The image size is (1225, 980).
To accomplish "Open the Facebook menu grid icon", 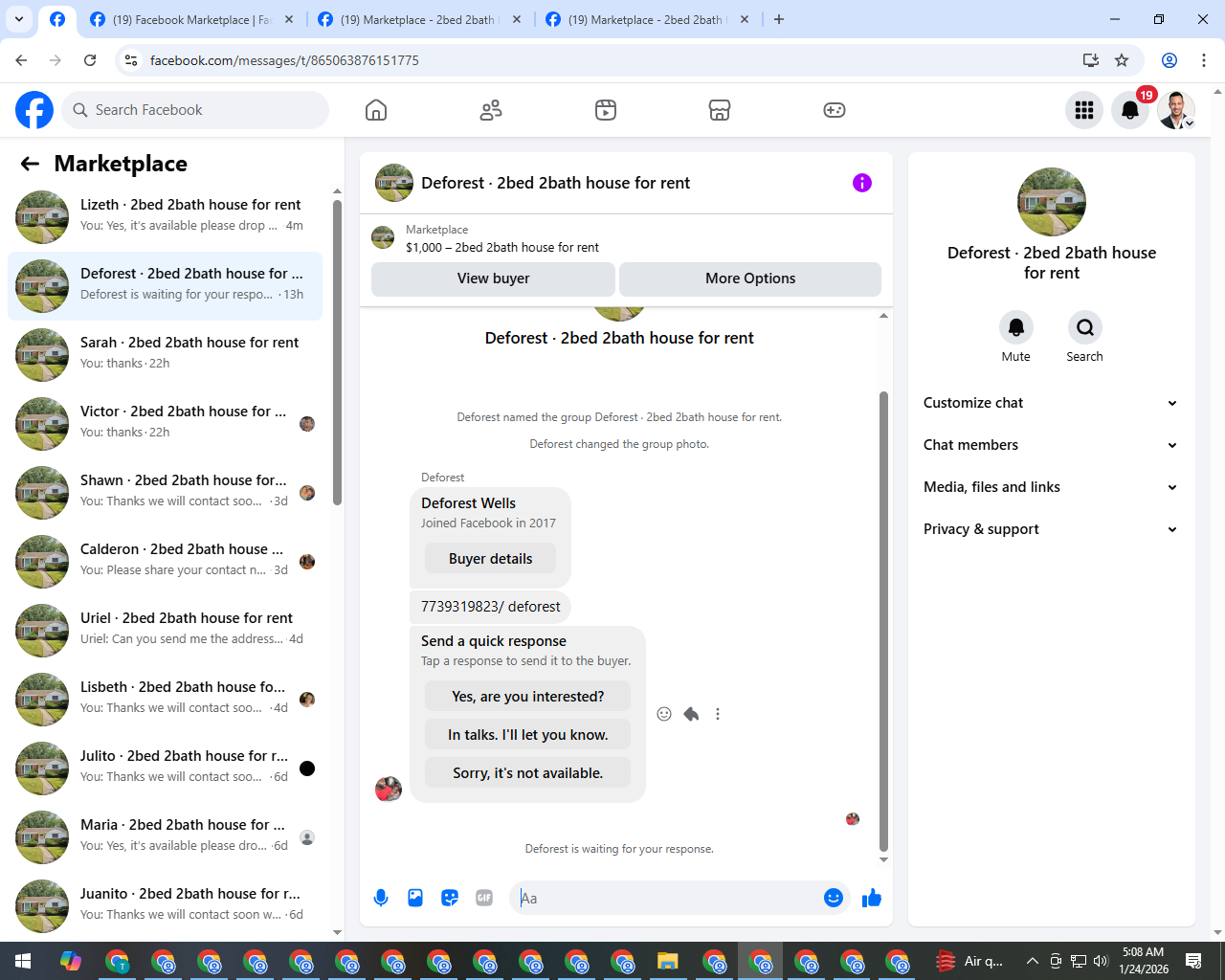I will [1084, 110].
